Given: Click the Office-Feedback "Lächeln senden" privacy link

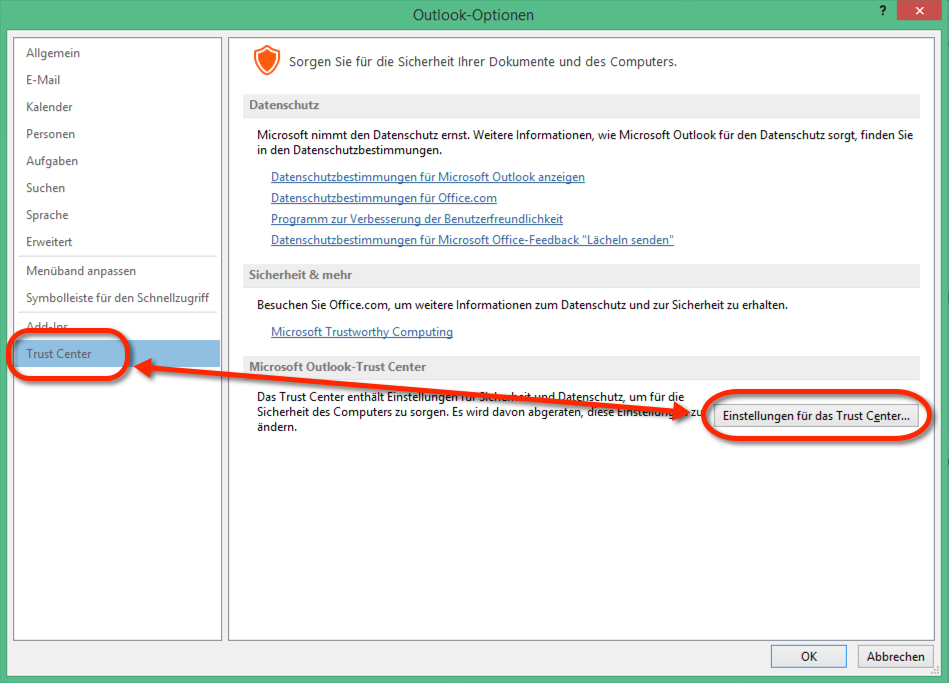Looking at the screenshot, I should [472, 240].
